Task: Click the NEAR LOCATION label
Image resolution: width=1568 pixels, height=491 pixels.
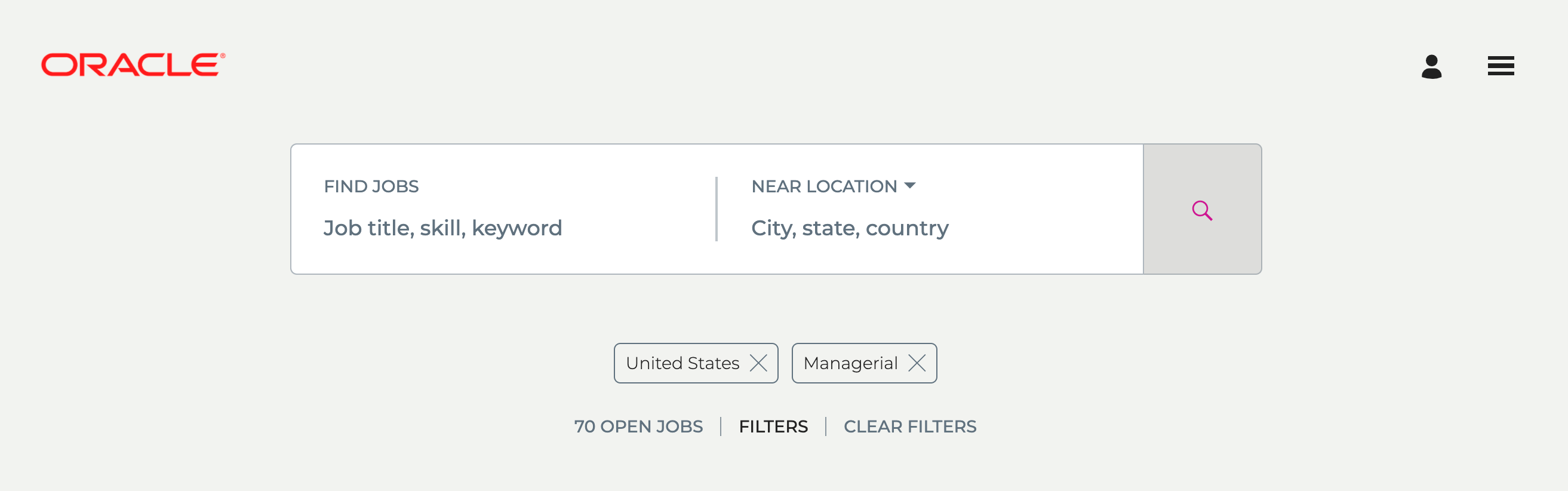Action: click(x=823, y=186)
